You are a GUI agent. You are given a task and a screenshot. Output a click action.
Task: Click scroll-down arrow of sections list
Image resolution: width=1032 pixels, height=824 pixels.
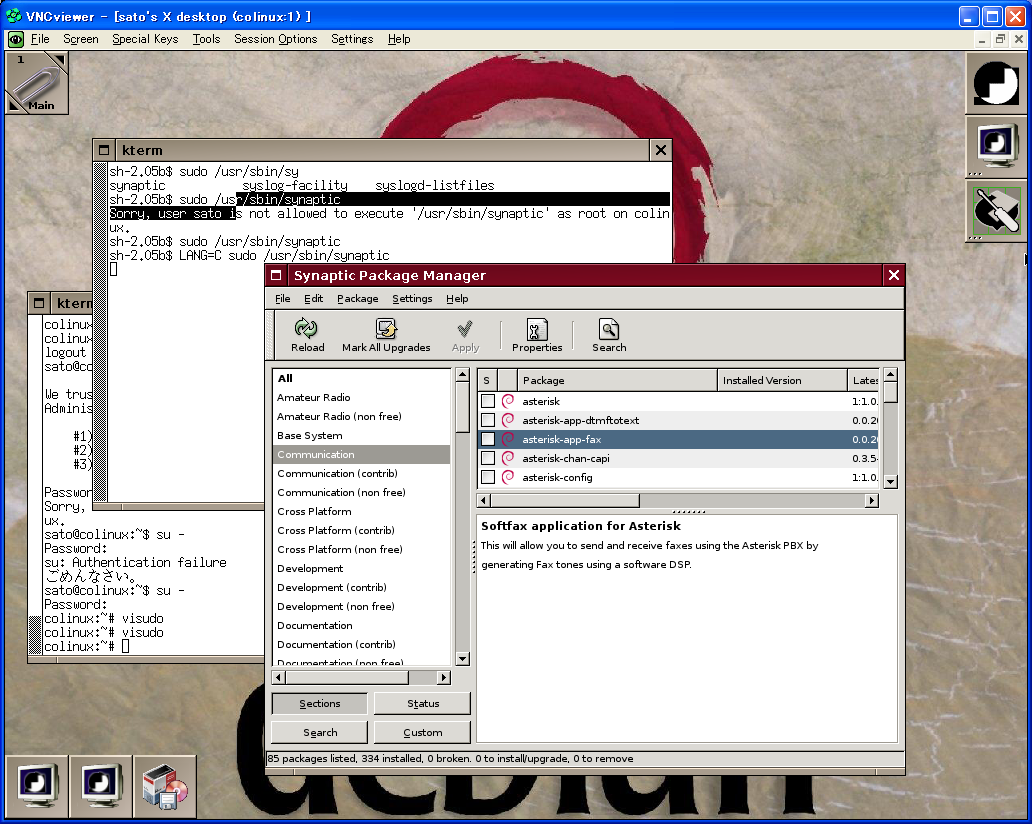click(462, 659)
